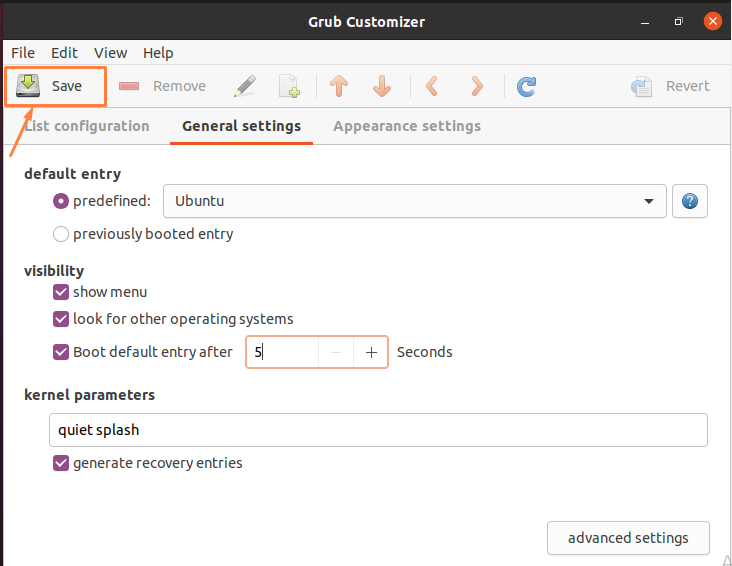Reload configuration with refresh icon
The width and height of the screenshot is (732, 566).
[x=527, y=86]
